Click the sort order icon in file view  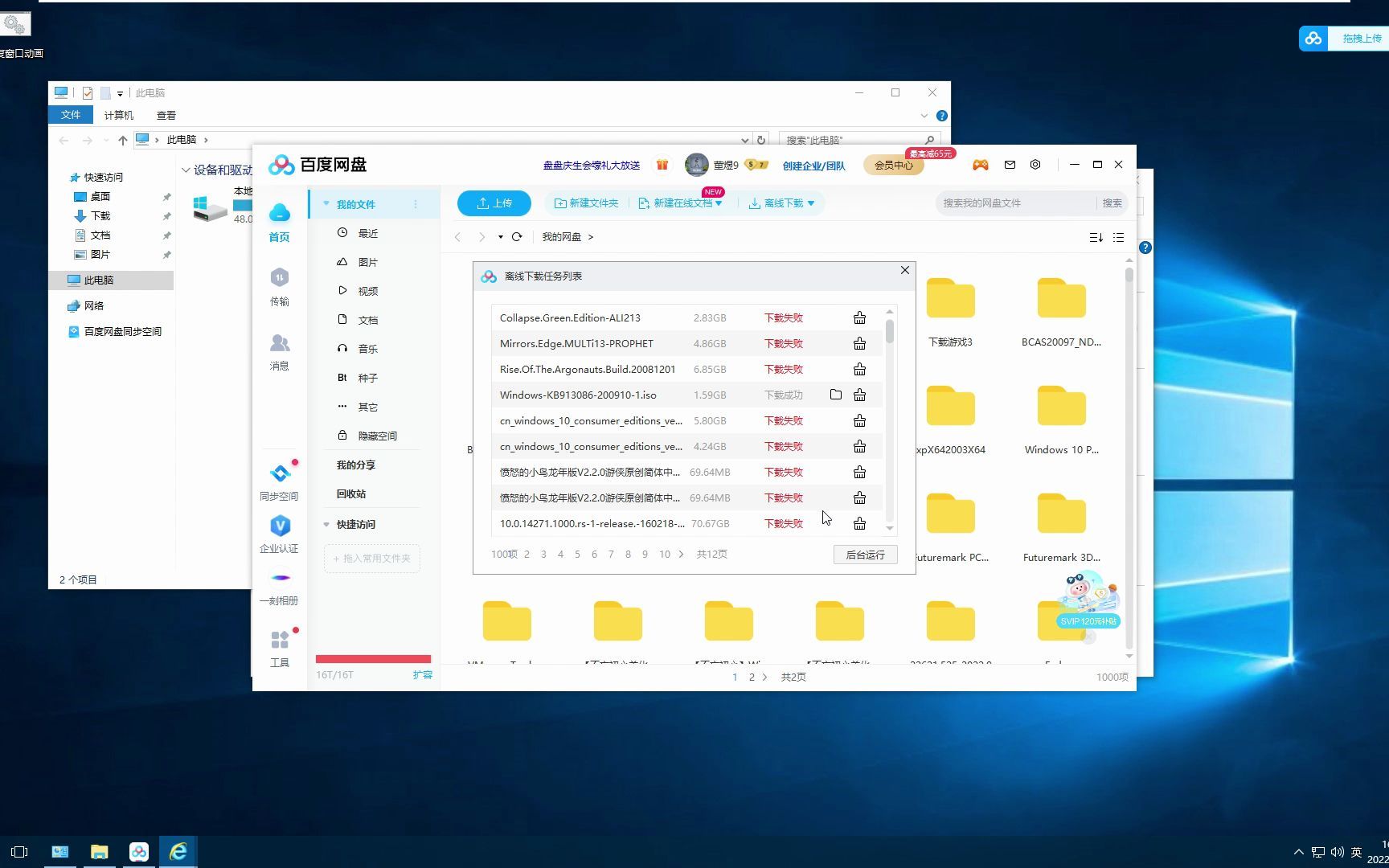(x=1096, y=238)
